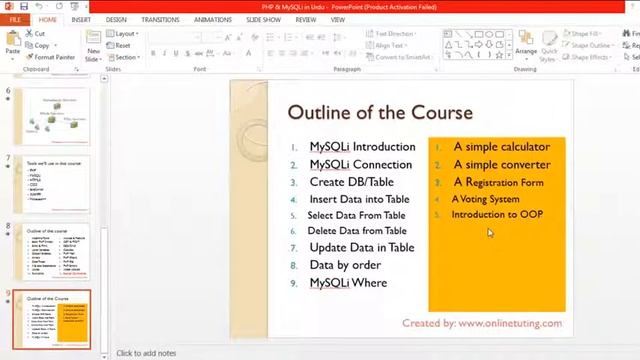Switch to the DESIGN tab
640x360 pixels.
116,20
